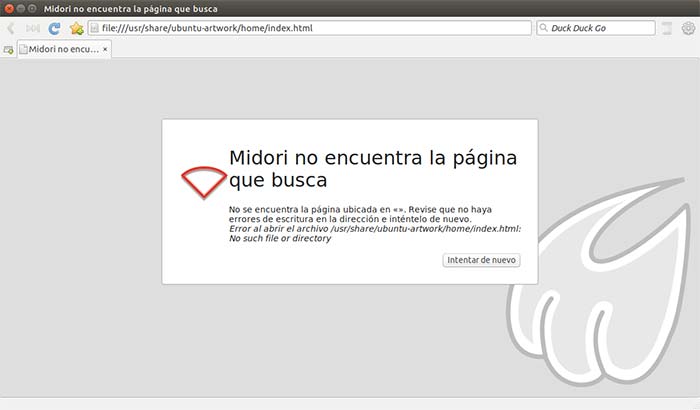The width and height of the screenshot is (700, 410).
Task: Click the heading 'Midori no encuentra la página'
Action: (373, 158)
